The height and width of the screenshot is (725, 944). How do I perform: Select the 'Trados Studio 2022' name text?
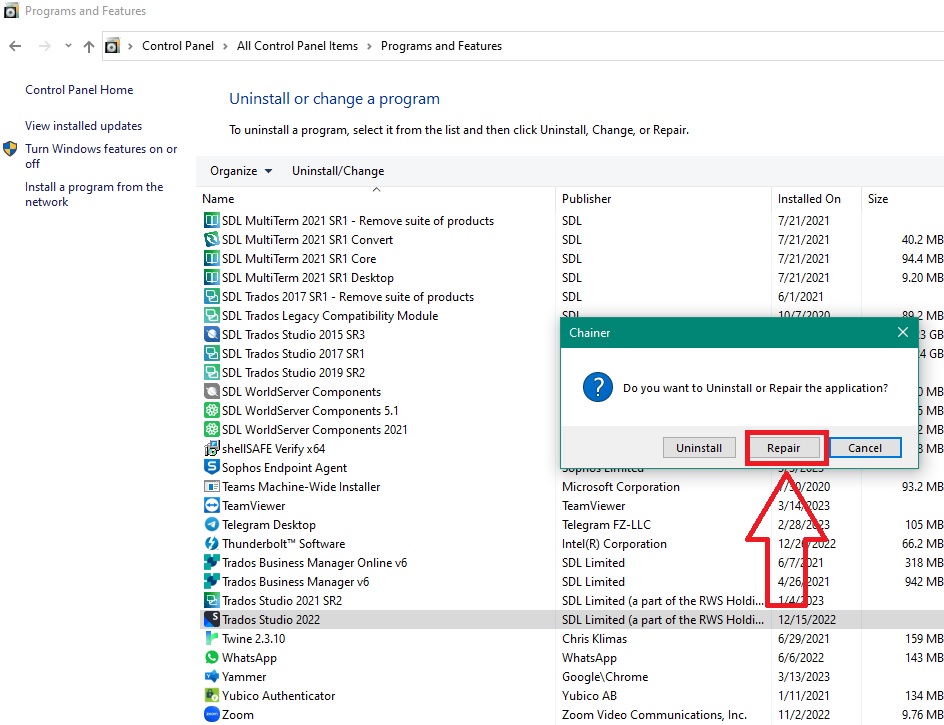271,620
